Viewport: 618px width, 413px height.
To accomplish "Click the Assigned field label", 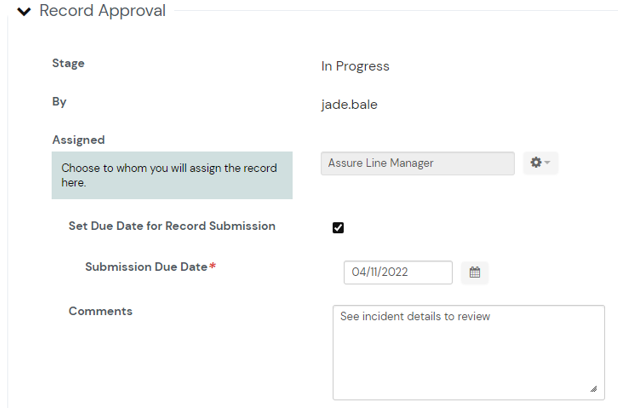I will (78, 140).
